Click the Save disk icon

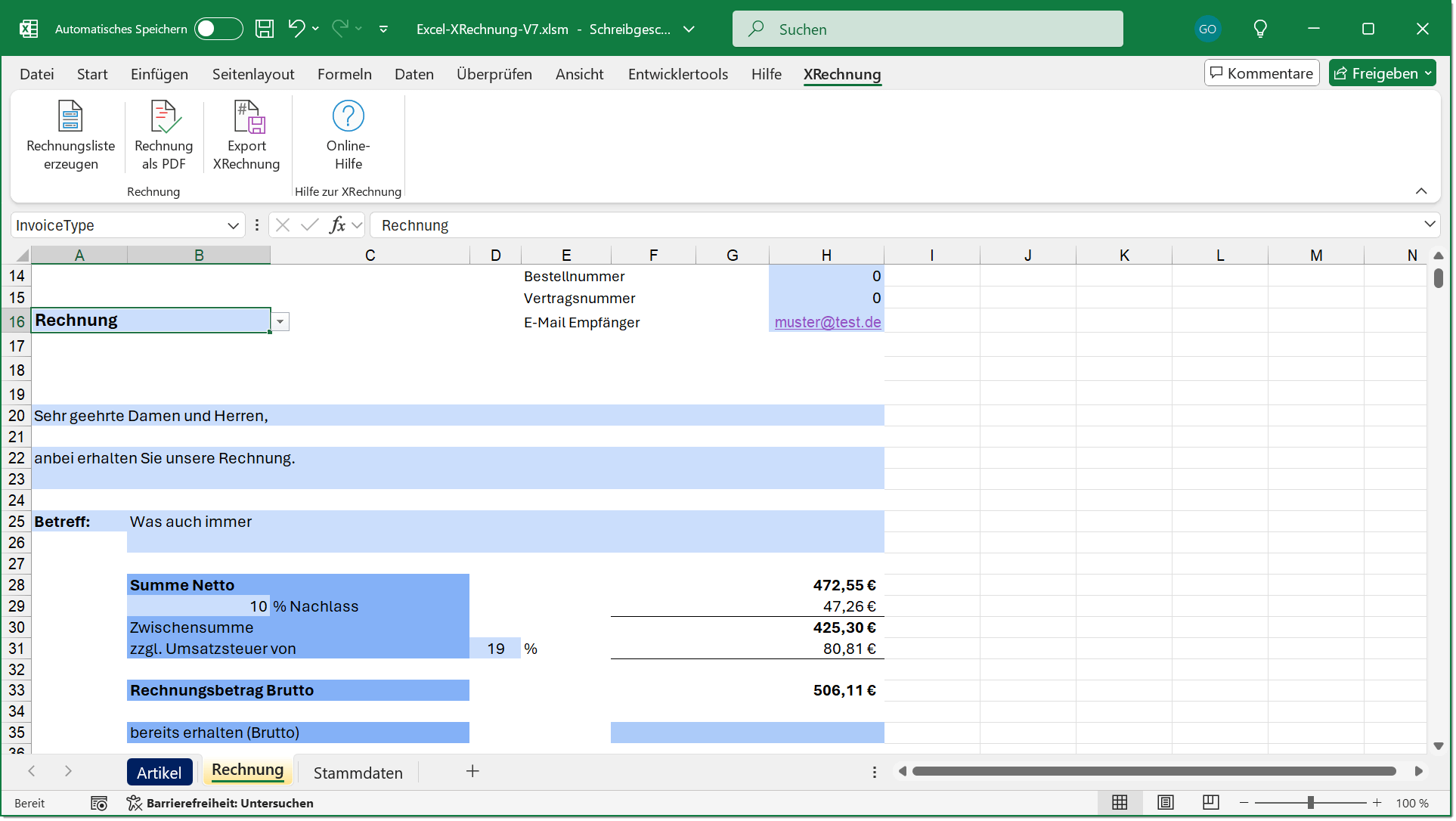[265, 29]
